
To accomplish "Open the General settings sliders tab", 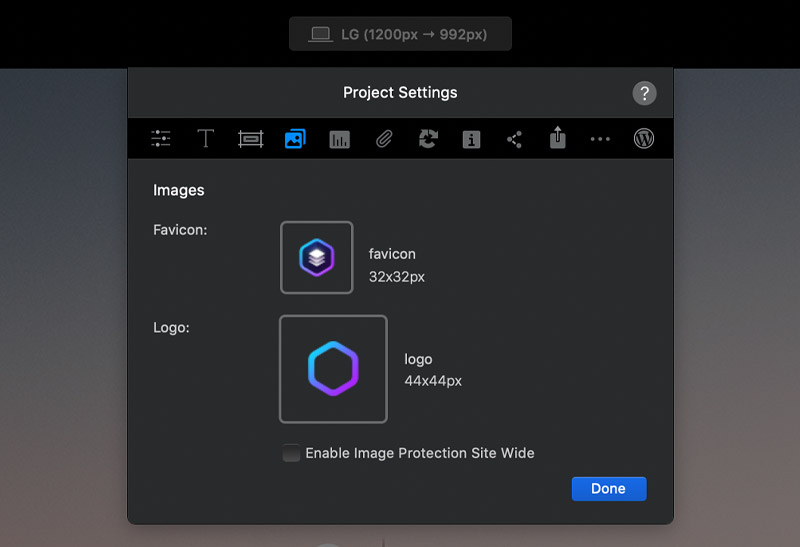I will (161, 138).
